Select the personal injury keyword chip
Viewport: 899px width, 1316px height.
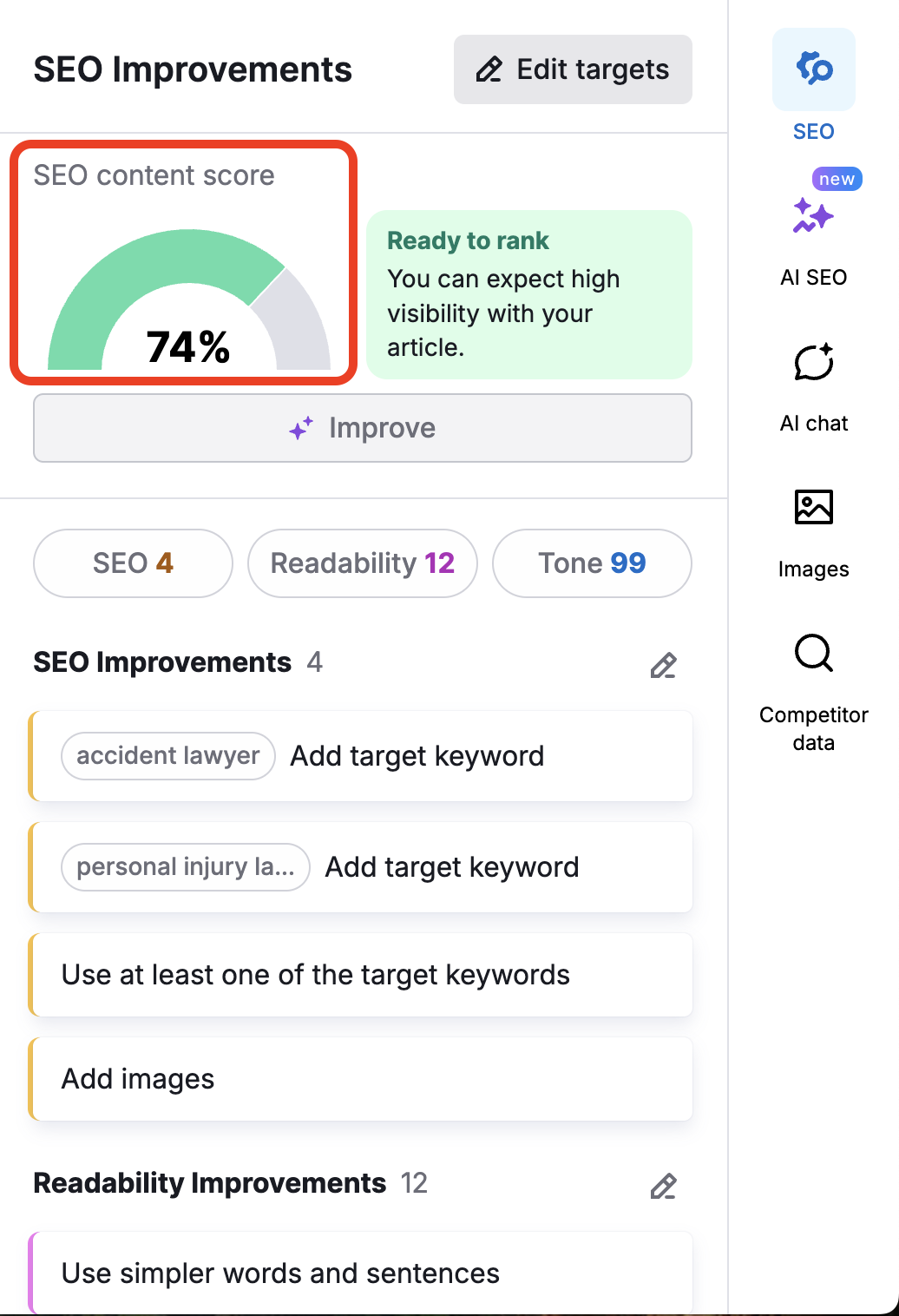185,866
